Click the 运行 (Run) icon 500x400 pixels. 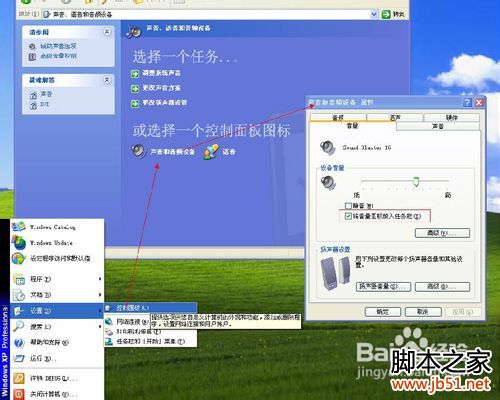[x=19, y=359]
